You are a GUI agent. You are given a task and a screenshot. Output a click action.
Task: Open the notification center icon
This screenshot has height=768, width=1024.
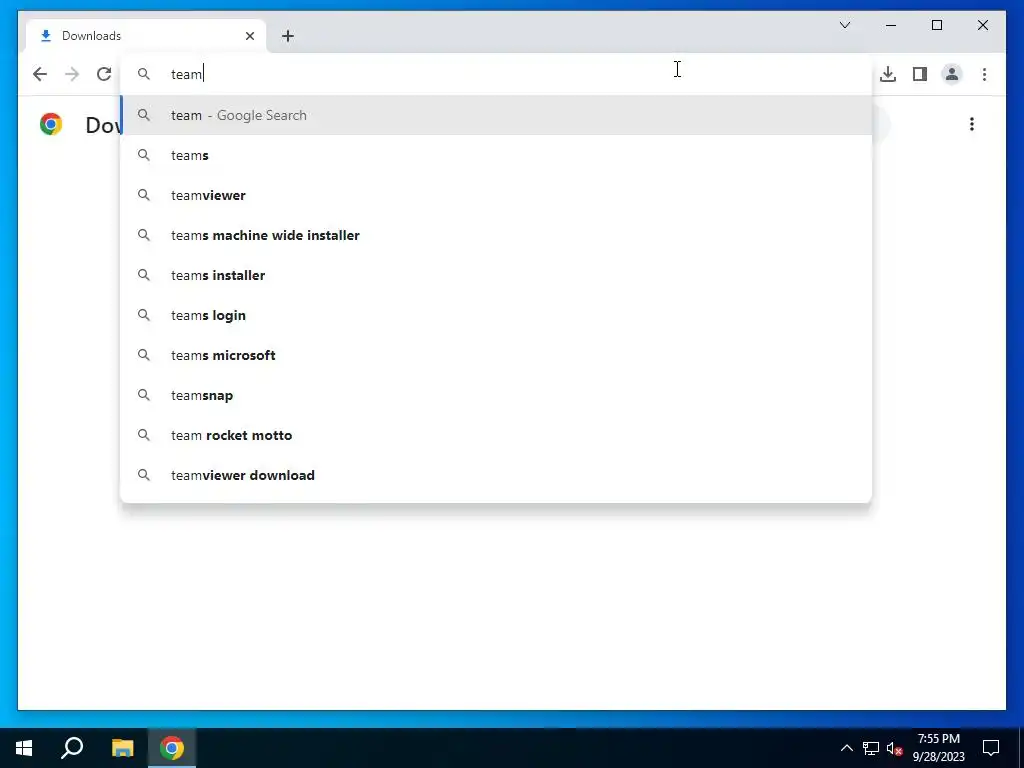click(x=991, y=748)
